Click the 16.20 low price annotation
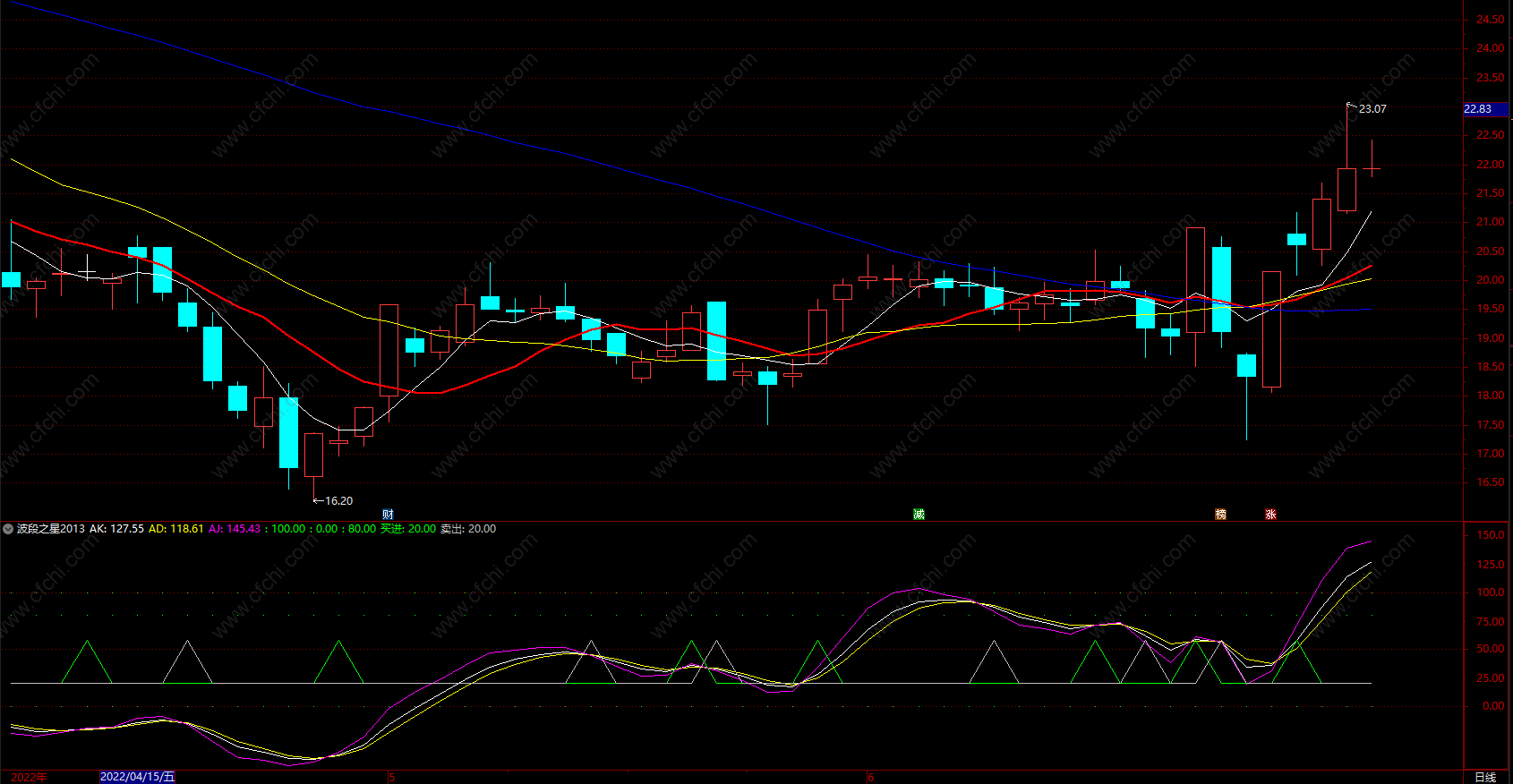1513x784 pixels. 338,501
